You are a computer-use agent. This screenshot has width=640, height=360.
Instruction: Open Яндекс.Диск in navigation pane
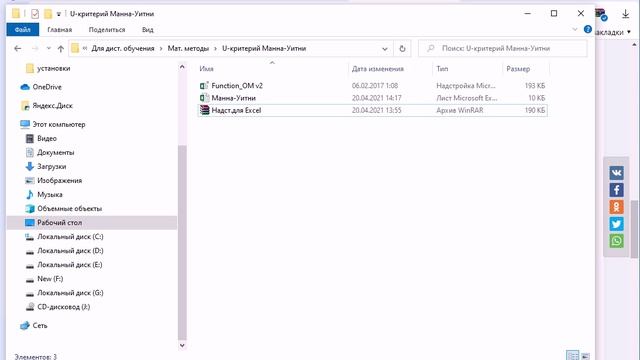(52, 106)
